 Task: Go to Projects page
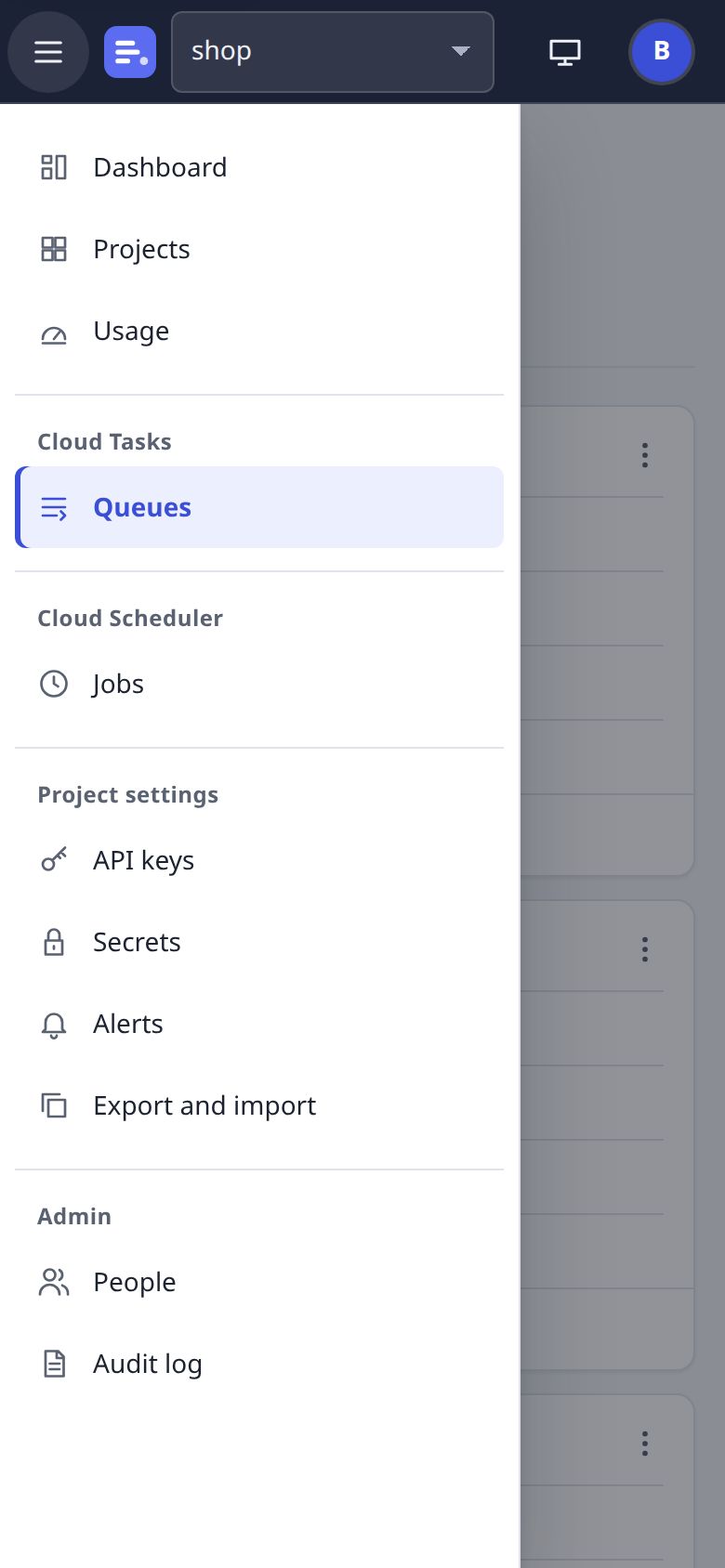click(259, 249)
